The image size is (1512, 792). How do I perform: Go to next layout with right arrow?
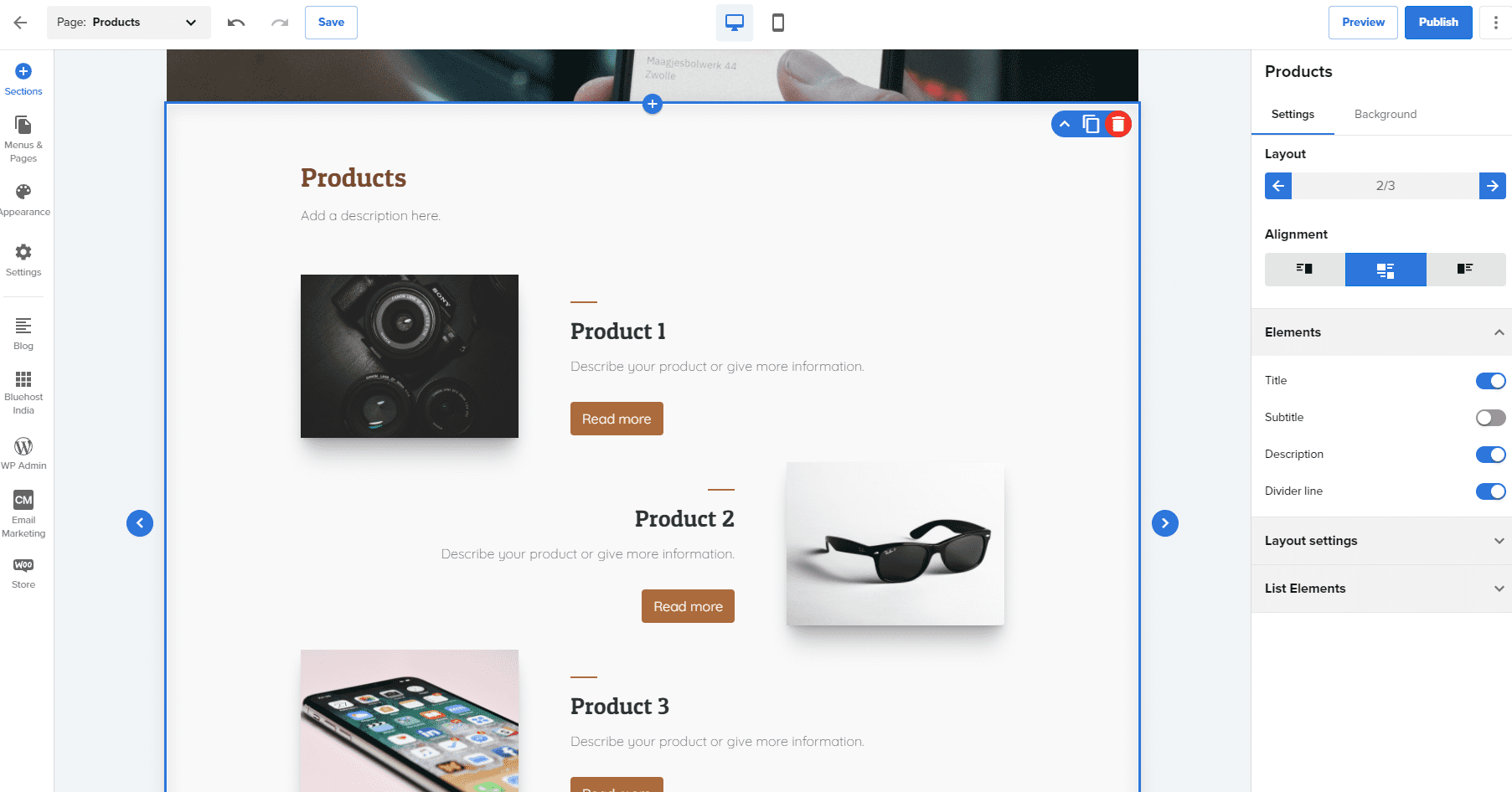(x=1492, y=186)
